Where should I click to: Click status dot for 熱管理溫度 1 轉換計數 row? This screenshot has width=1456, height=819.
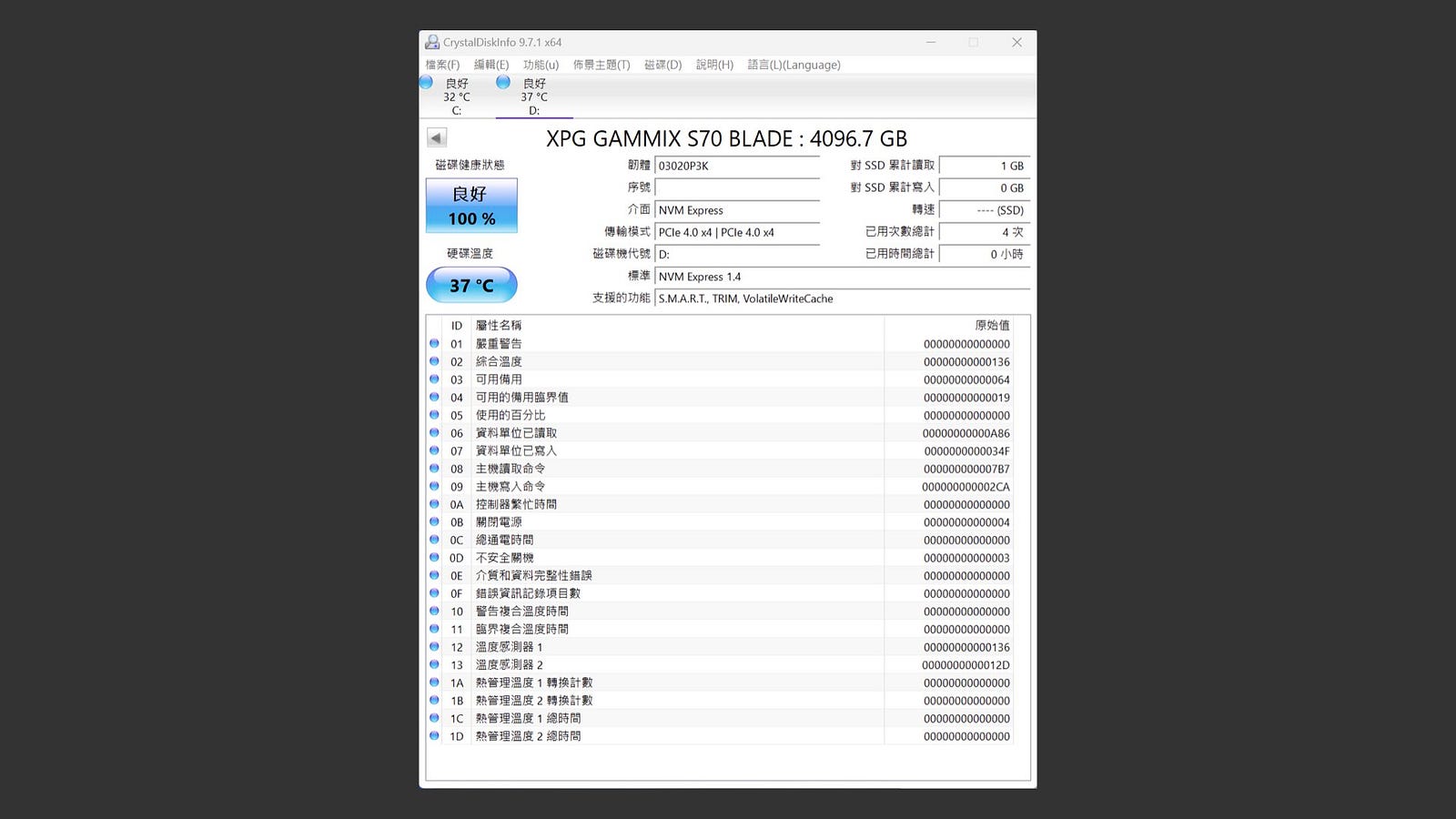[434, 682]
